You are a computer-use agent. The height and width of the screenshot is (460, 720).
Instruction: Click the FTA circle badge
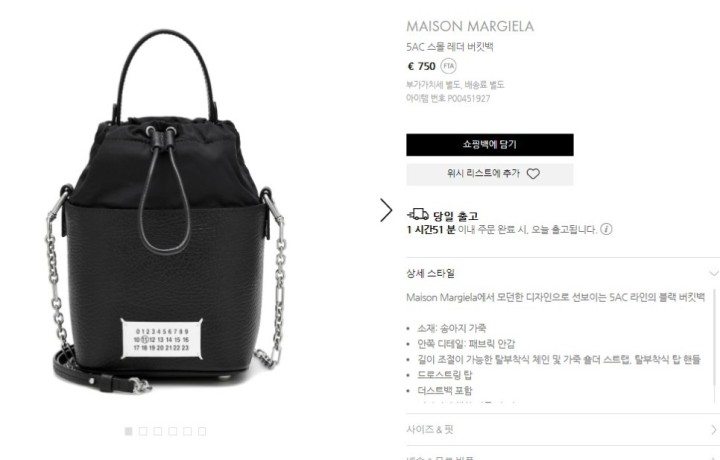point(449,66)
